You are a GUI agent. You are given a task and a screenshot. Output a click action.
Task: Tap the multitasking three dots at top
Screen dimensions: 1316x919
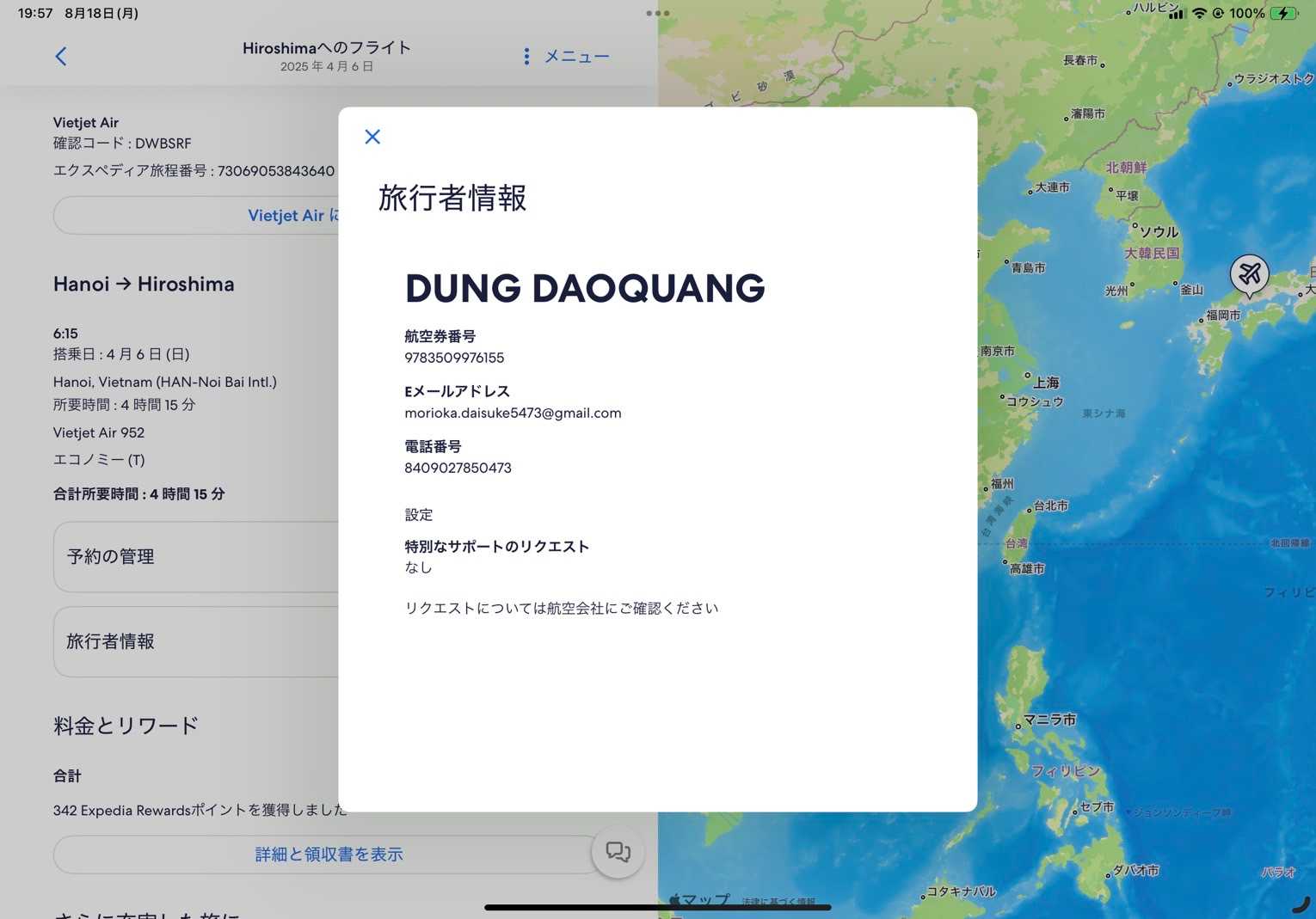point(657,13)
